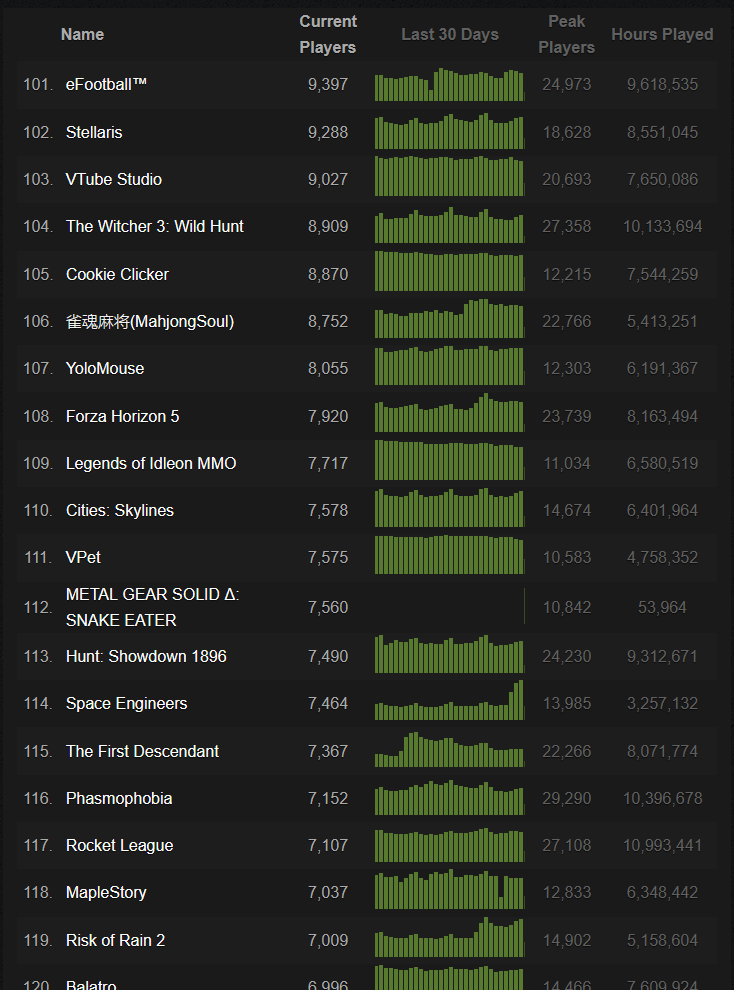This screenshot has height=990, width=734.
Task: Sort by Hours Played column header
Action: pyautogui.click(x=662, y=34)
